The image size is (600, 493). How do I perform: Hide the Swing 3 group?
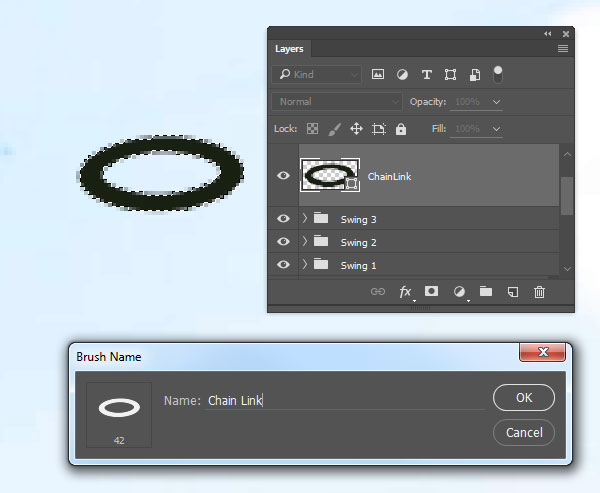(283, 218)
